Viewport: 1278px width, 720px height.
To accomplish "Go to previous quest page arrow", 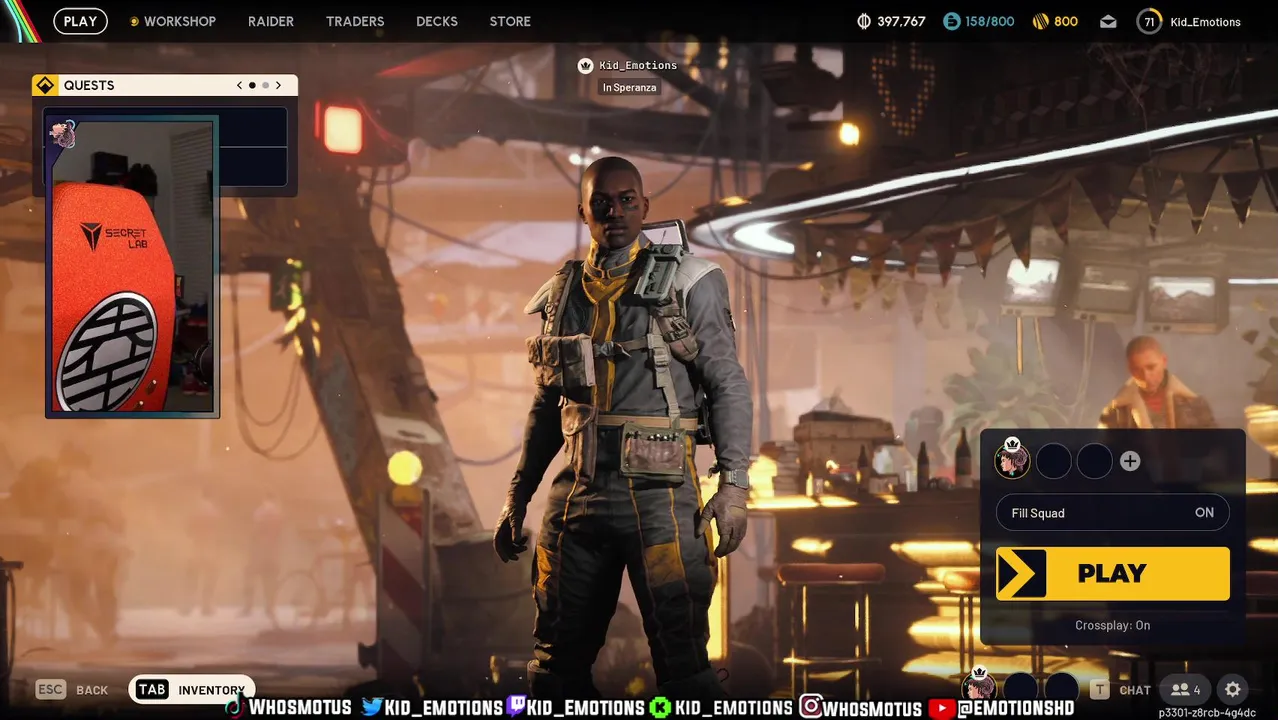I will click(x=239, y=85).
